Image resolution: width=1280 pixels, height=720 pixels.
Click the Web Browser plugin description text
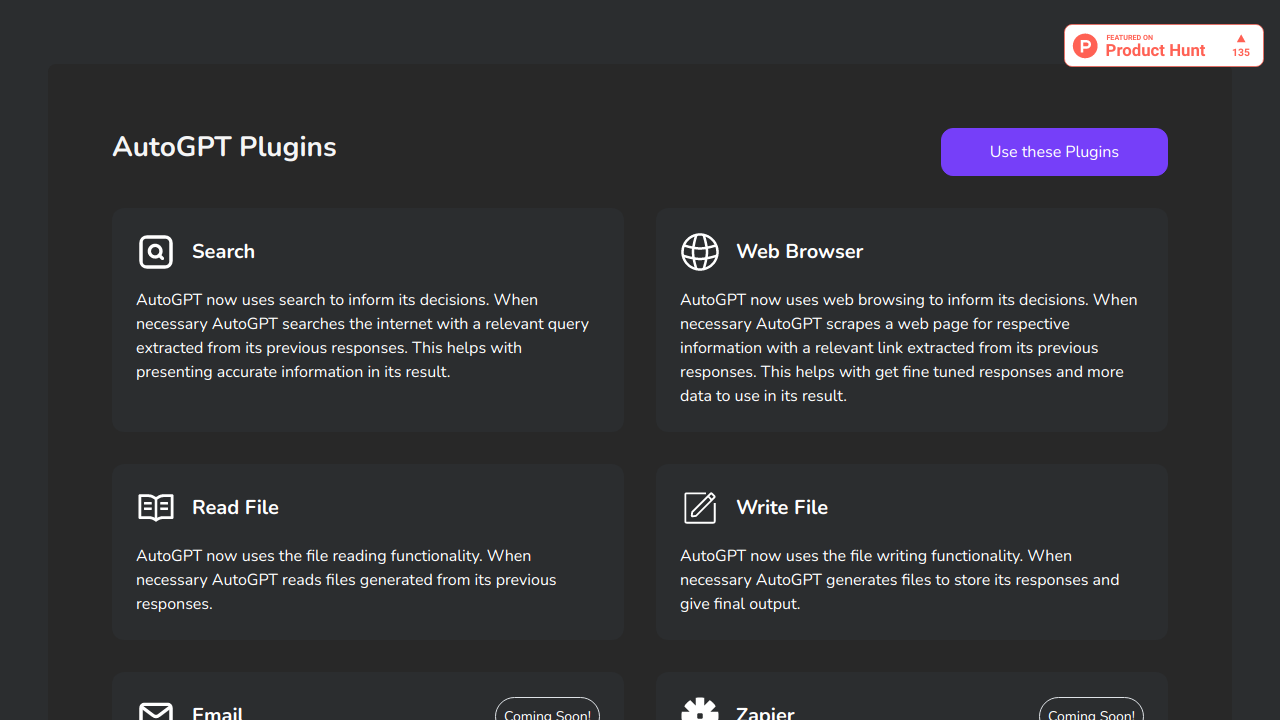[x=909, y=348]
